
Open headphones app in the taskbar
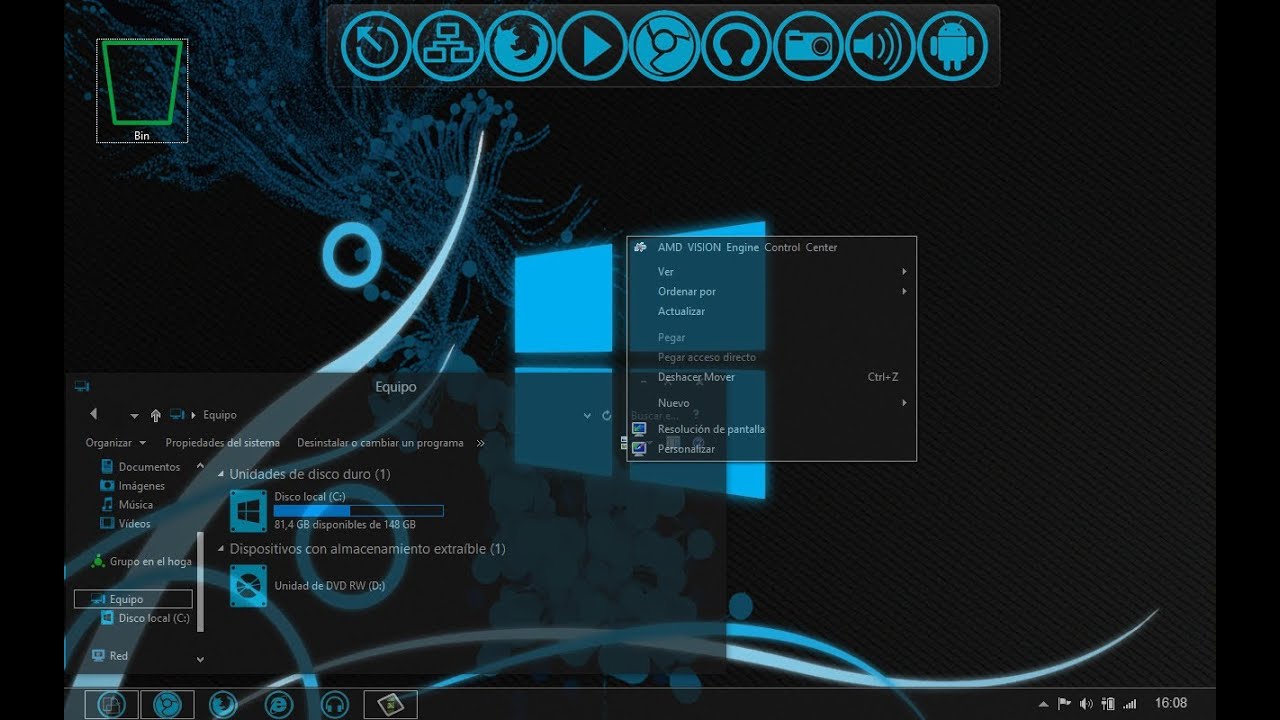click(x=335, y=704)
